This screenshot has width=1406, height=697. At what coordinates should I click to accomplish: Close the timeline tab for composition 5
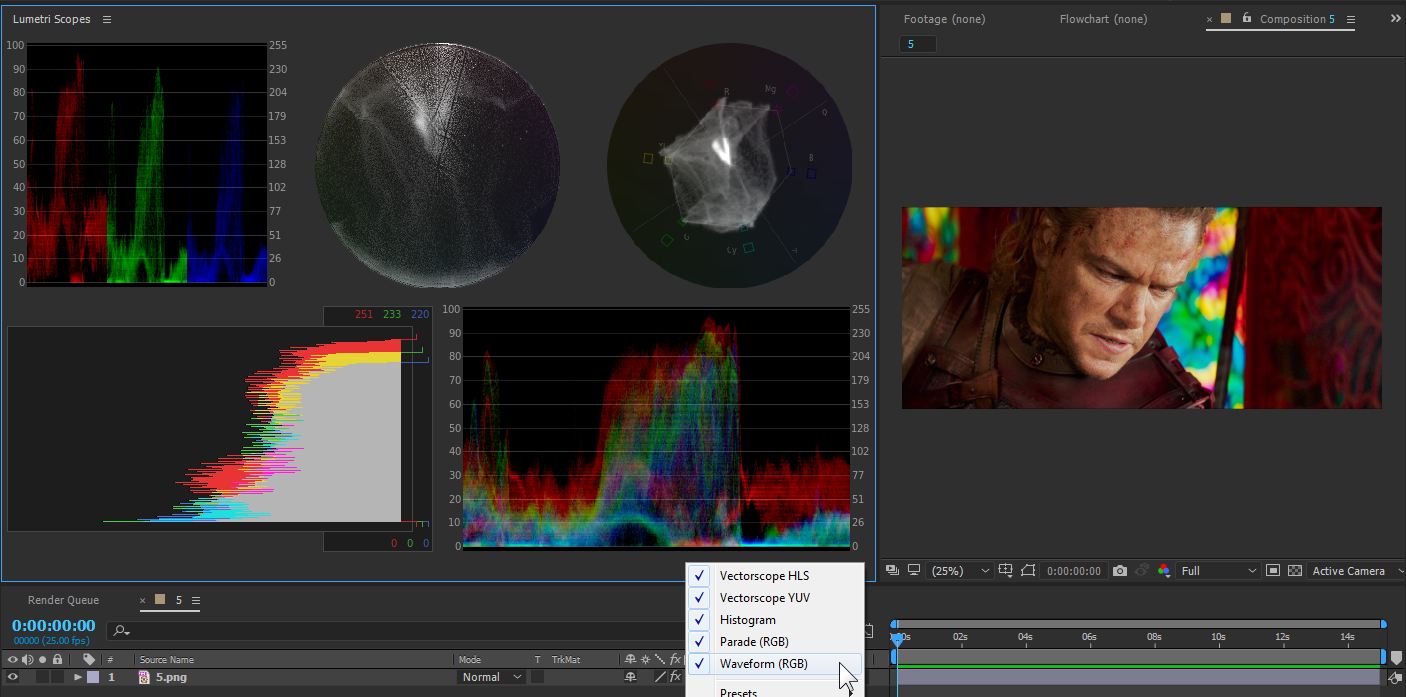(x=142, y=600)
